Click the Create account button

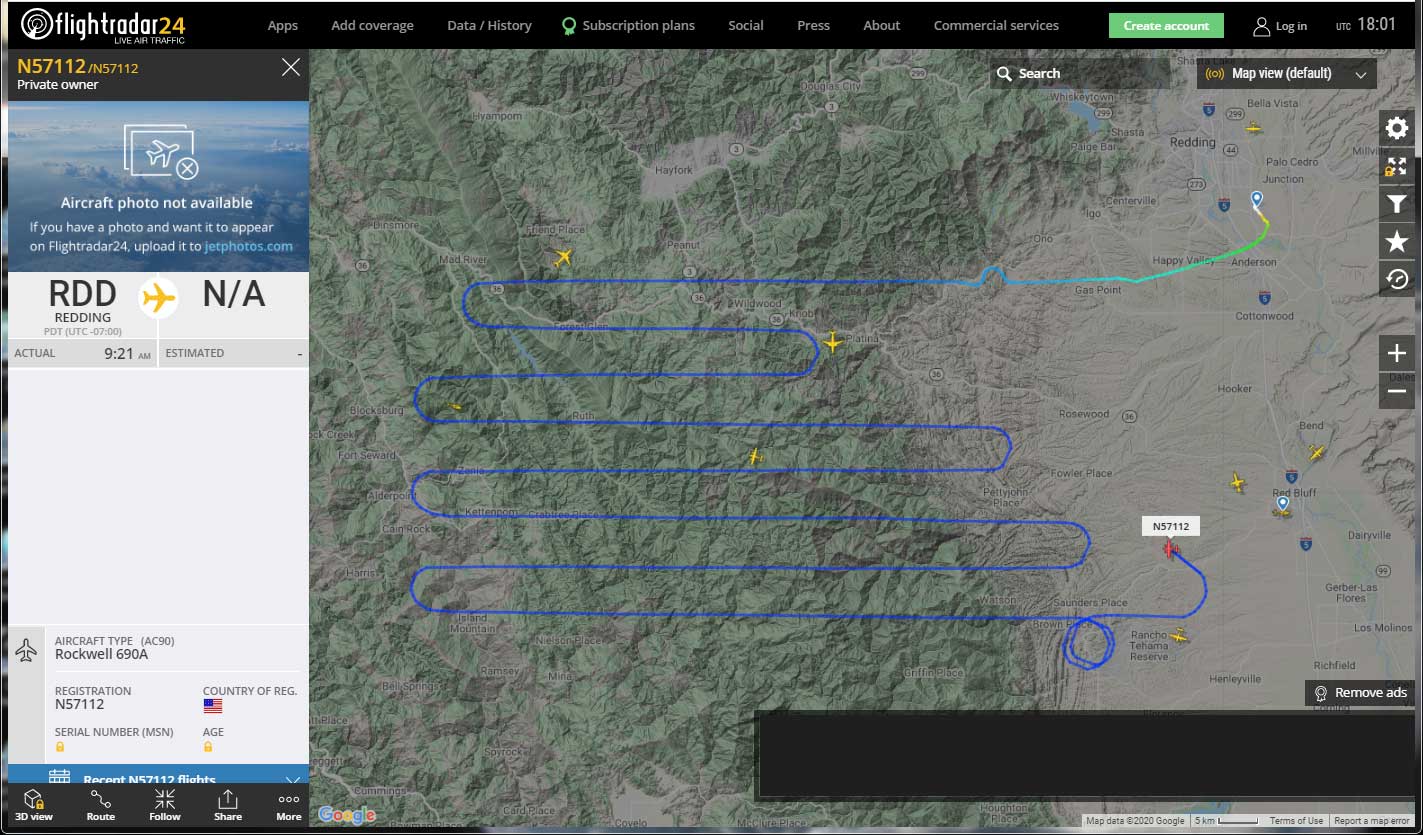pos(1166,26)
